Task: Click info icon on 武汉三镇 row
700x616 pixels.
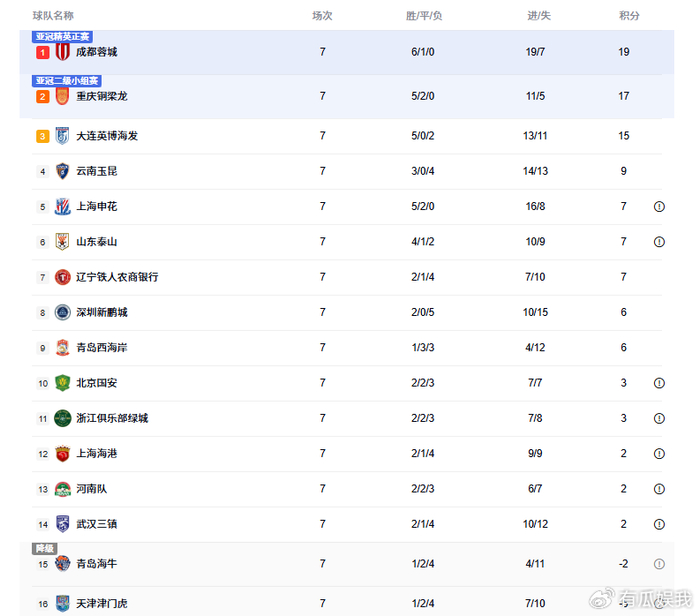Action: [659, 524]
